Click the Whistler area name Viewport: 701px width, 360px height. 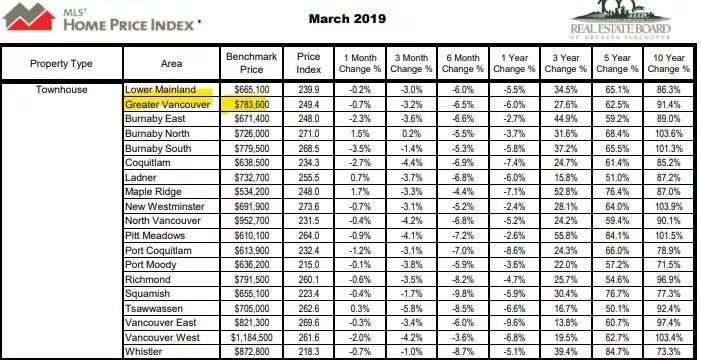pyautogui.click(x=144, y=352)
